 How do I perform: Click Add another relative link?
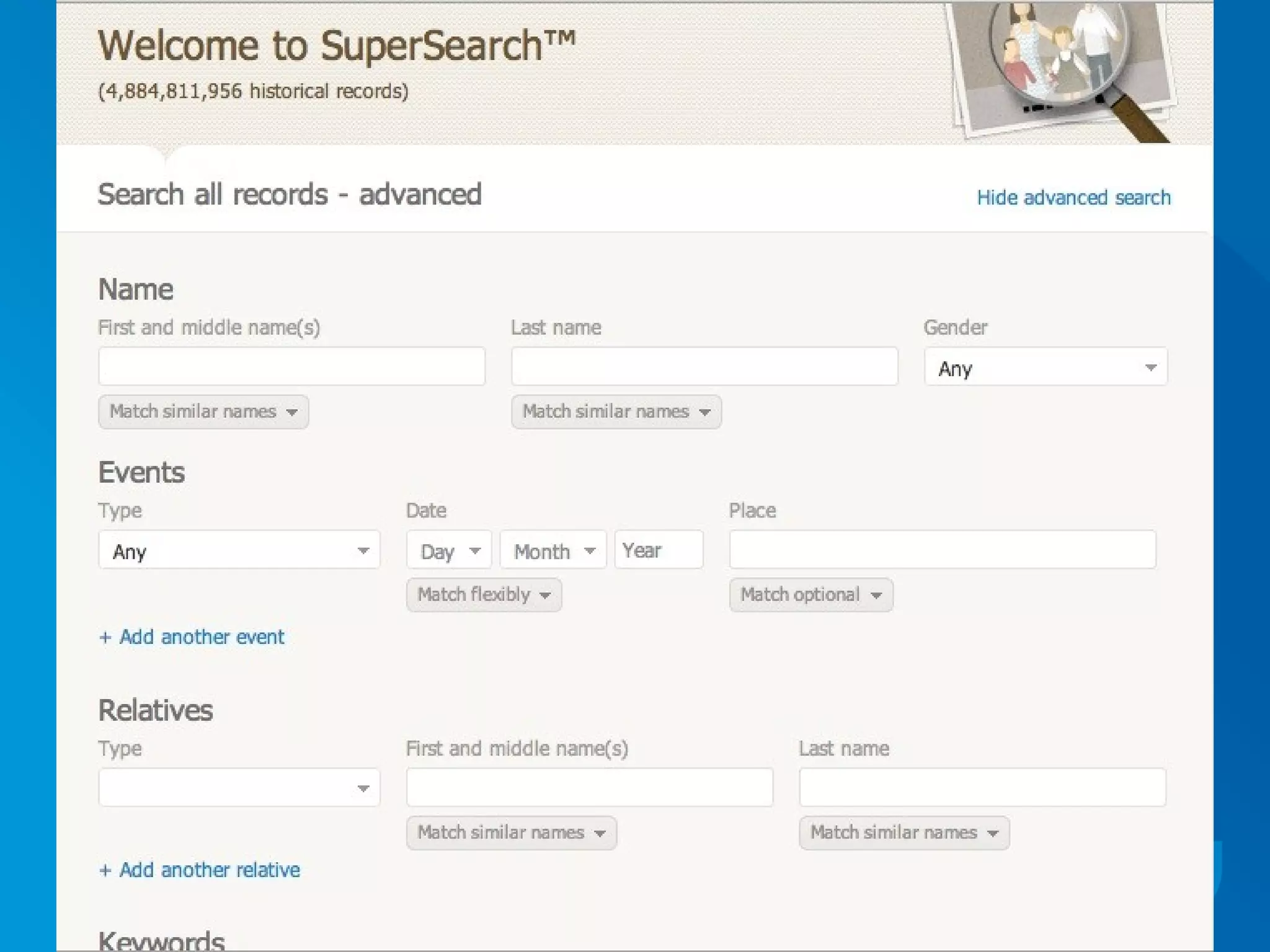[200, 870]
